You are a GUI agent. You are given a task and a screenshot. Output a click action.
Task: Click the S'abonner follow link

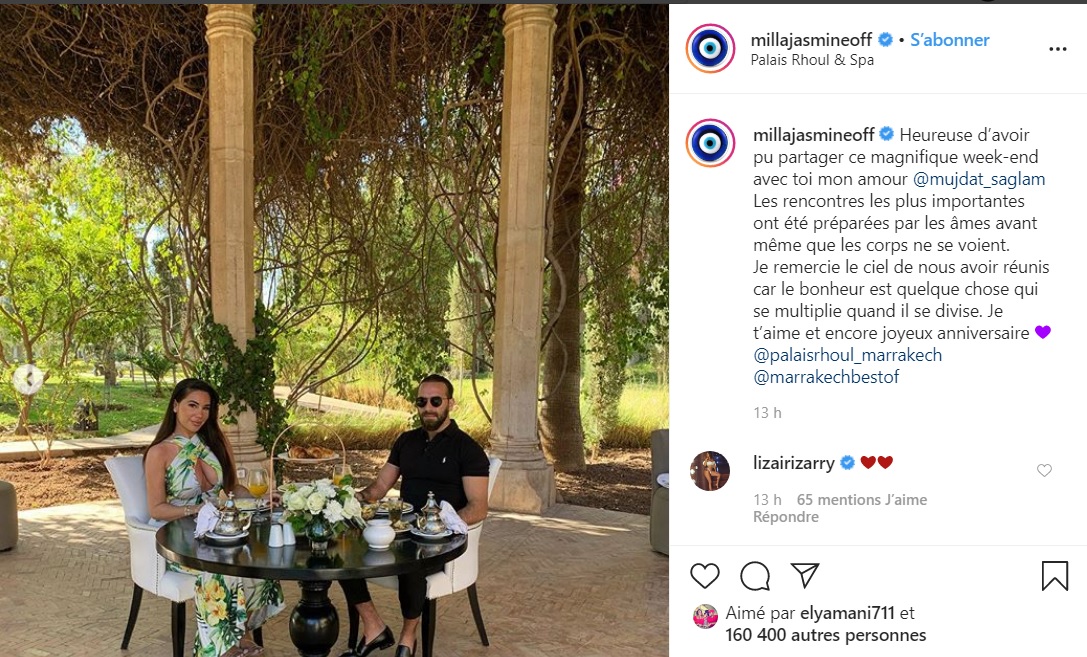point(949,40)
